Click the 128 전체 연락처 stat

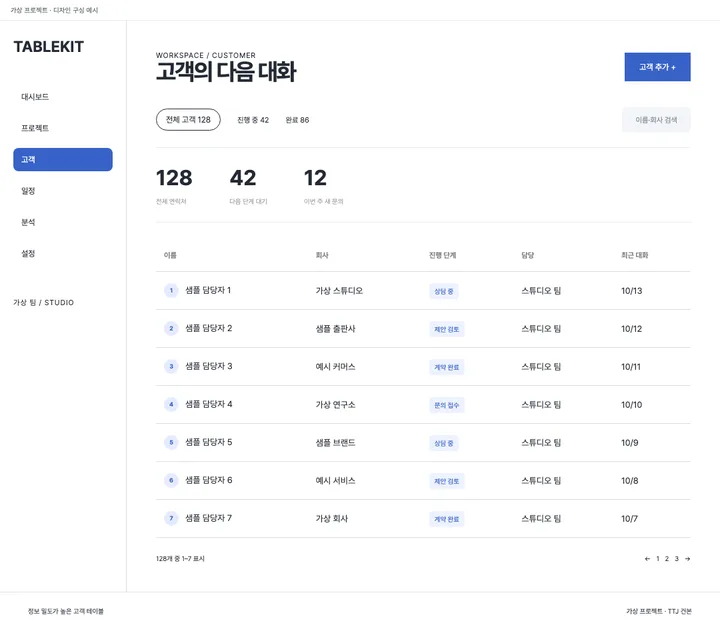pos(174,186)
